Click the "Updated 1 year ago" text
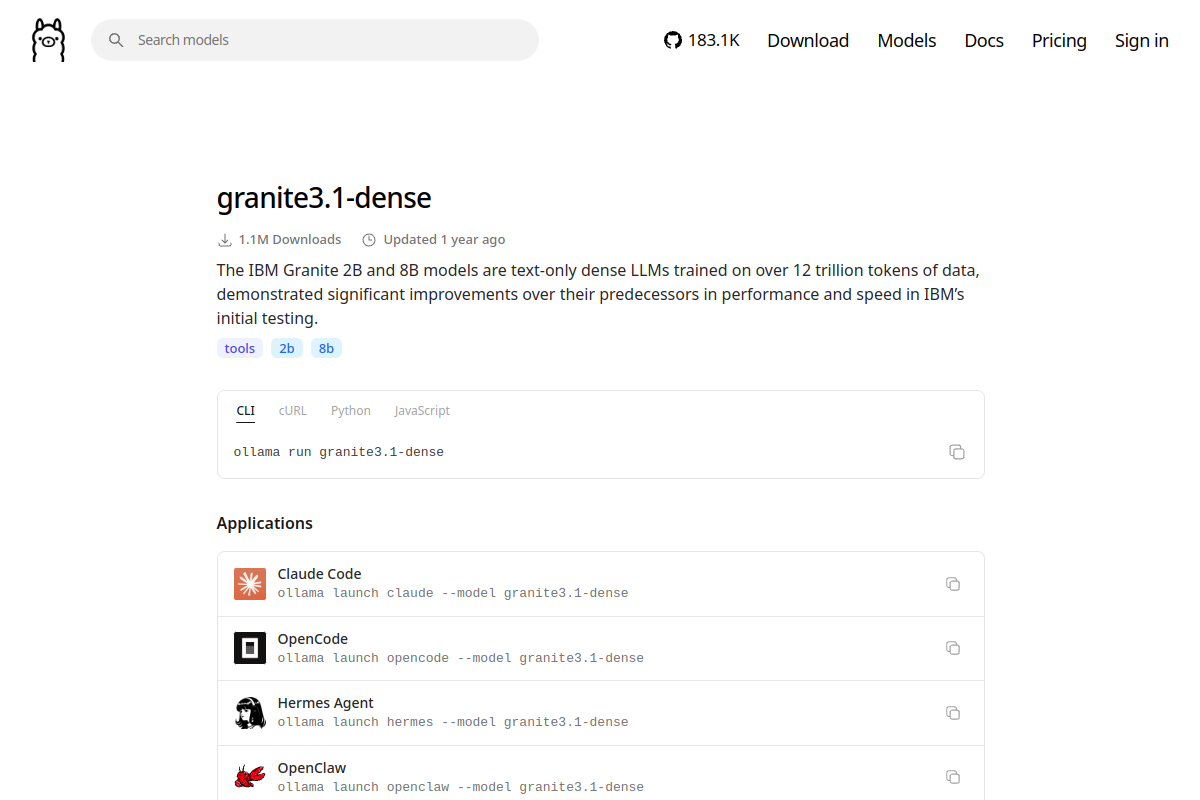The image size is (1200, 800). click(444, 240)
